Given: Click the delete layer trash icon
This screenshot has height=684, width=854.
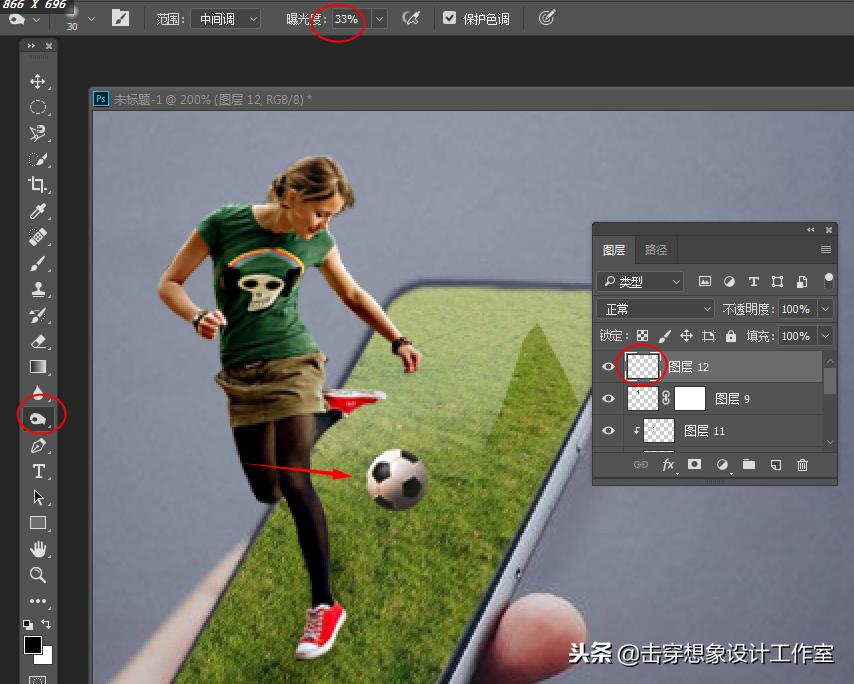Looking at the screenshot, I should pos(802,465).
